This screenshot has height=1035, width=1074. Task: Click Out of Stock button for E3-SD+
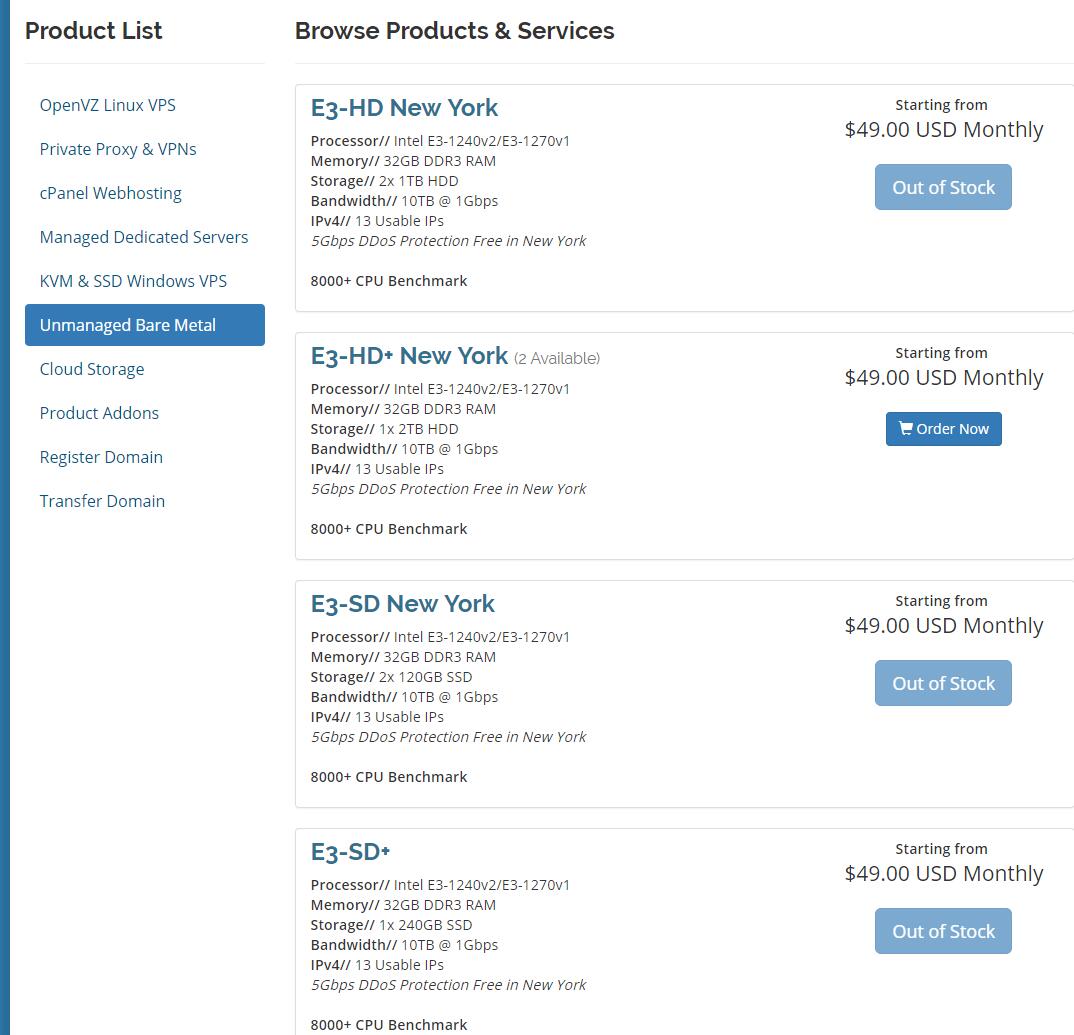(943, 931)
